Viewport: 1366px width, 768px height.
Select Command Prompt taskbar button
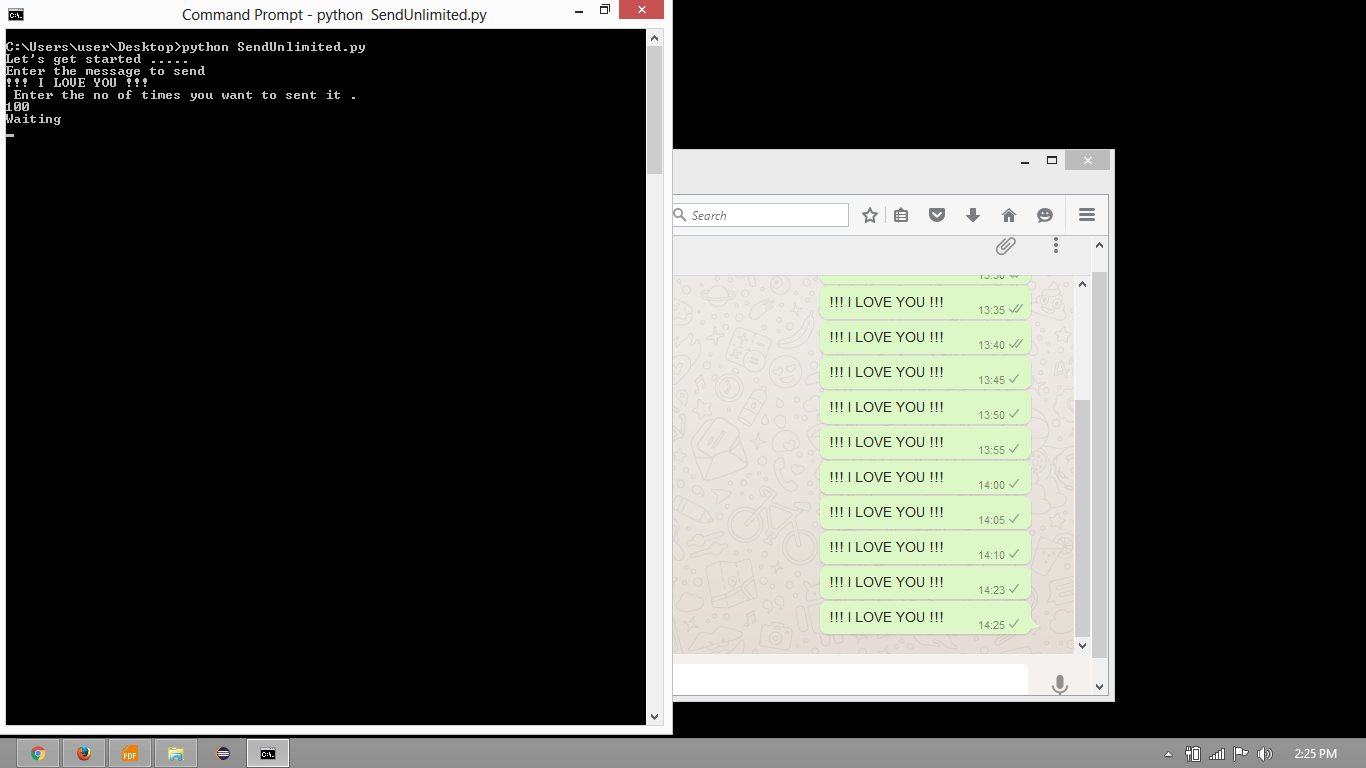click(x=268, y=754)
